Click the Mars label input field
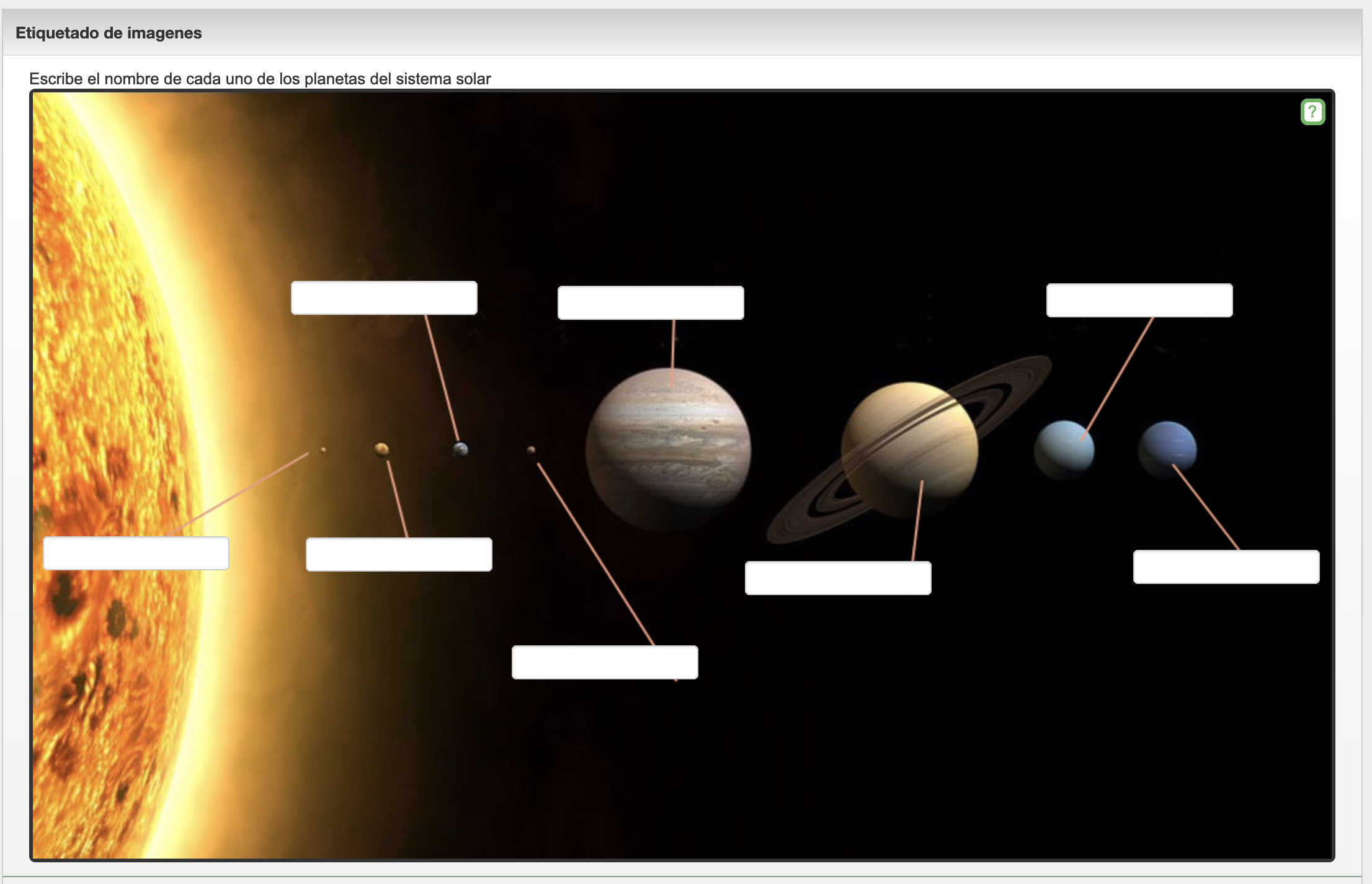 coord(604,662)
